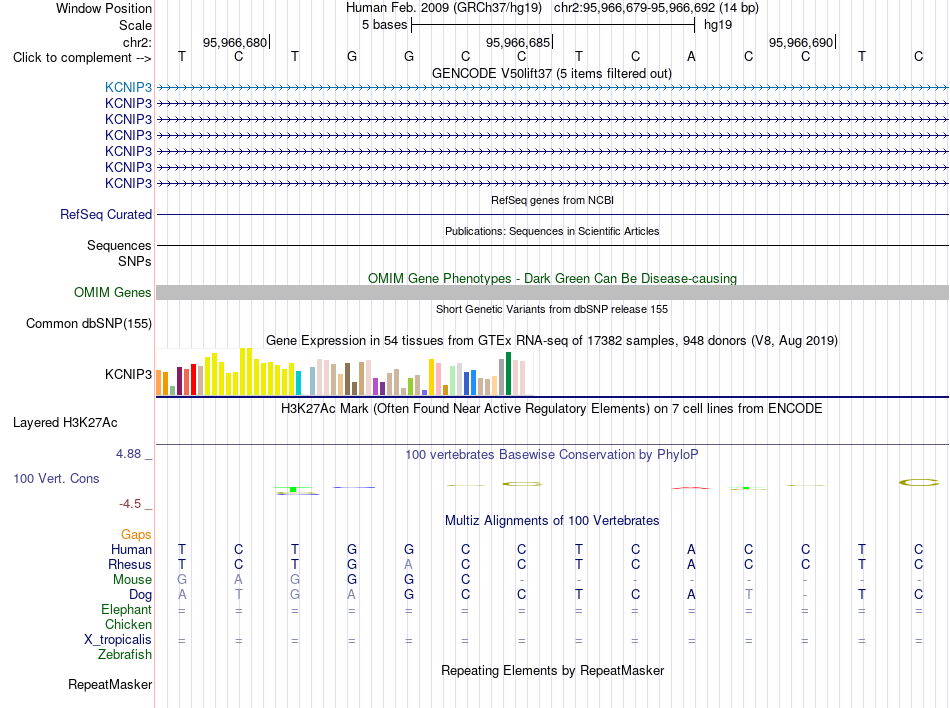Click the position label 95,966,680
This screenshot has height=708, width=950.
234,42
